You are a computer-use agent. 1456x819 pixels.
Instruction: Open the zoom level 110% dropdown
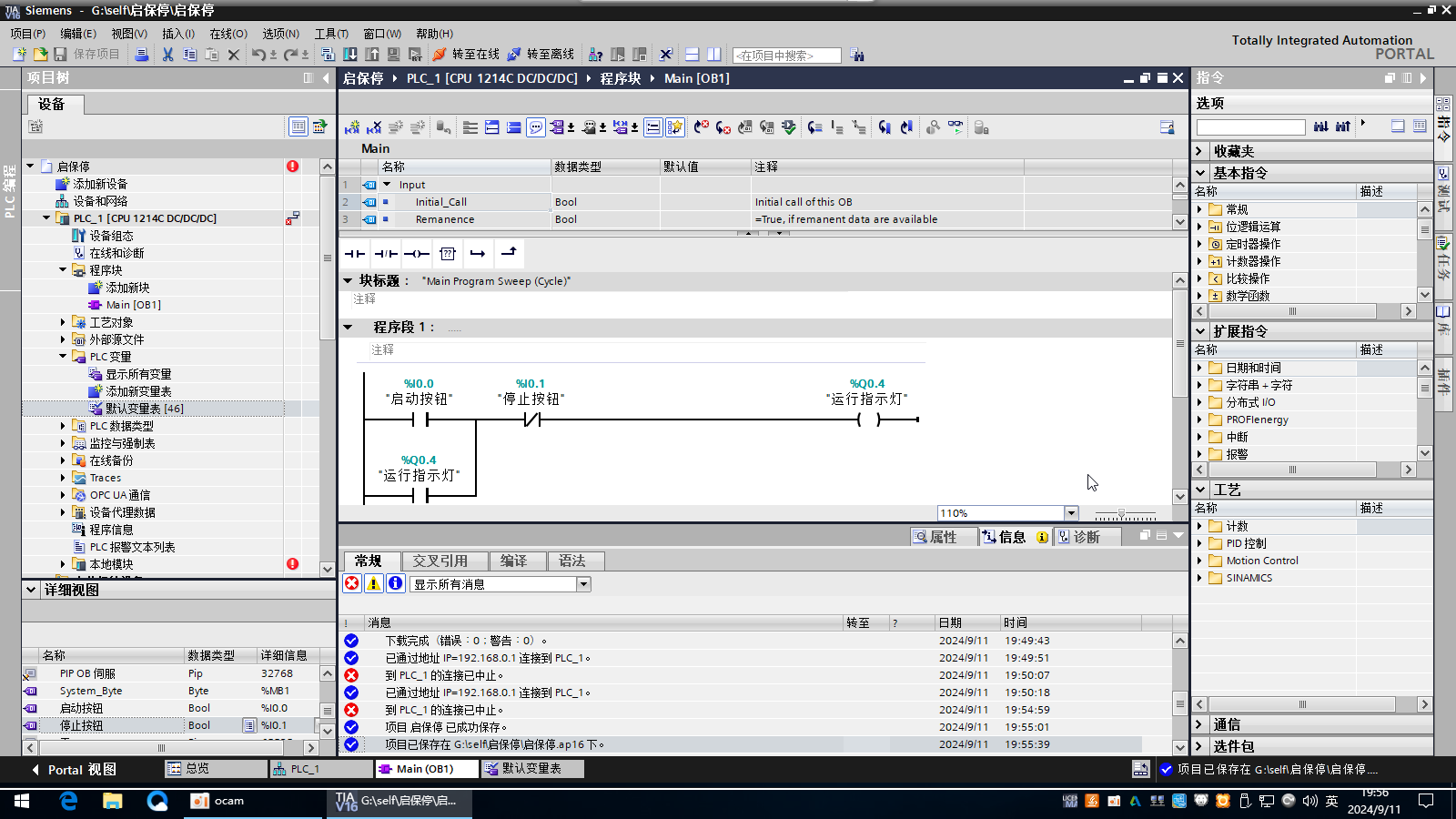(1071, 513)
